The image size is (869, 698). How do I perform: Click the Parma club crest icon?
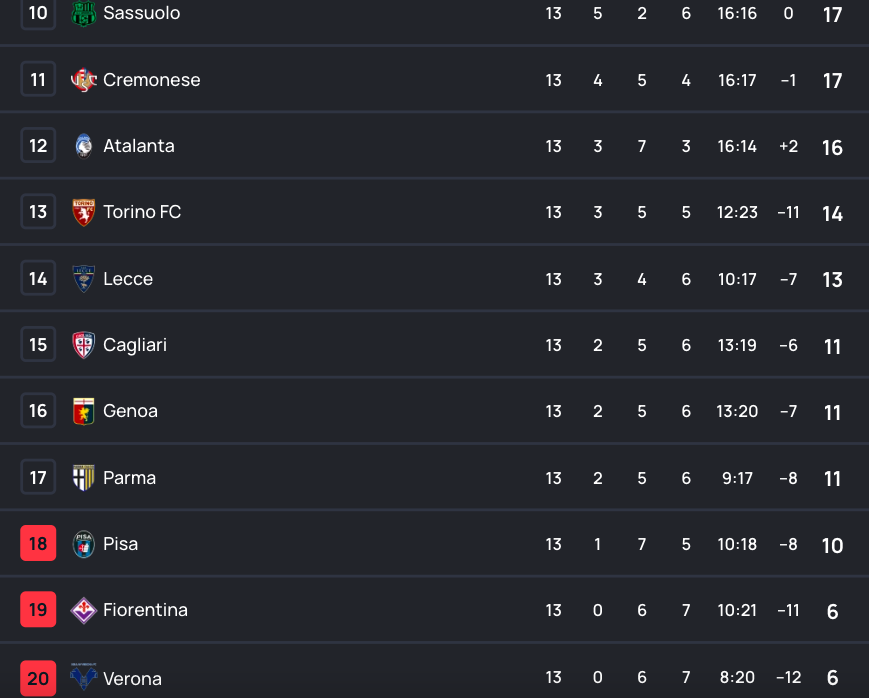[x=84, y=478]
